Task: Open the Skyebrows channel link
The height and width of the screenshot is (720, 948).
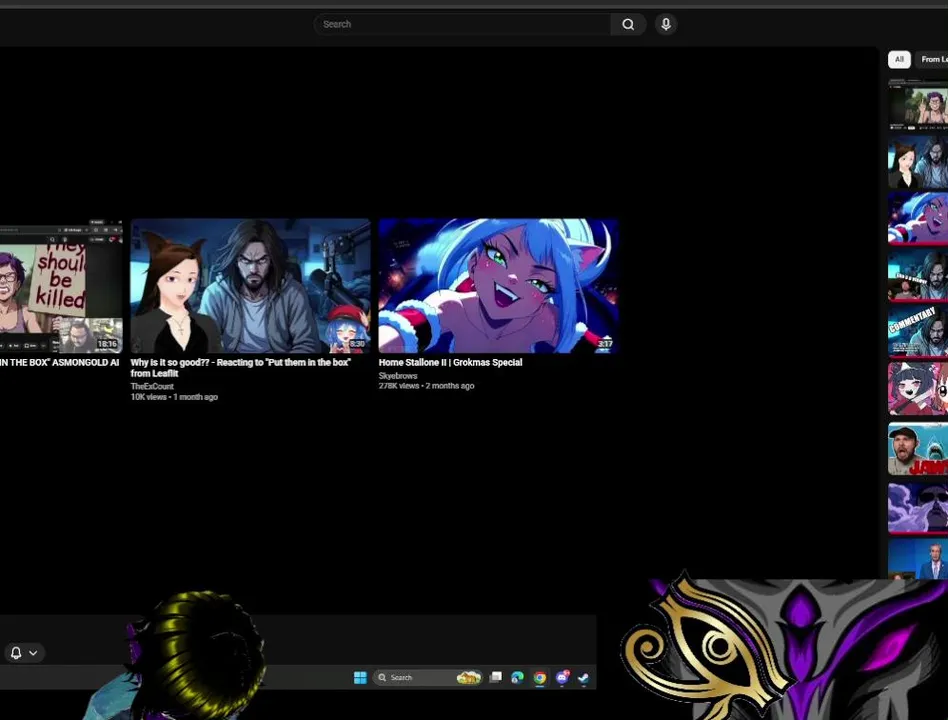Action: (x=398, y=375)
